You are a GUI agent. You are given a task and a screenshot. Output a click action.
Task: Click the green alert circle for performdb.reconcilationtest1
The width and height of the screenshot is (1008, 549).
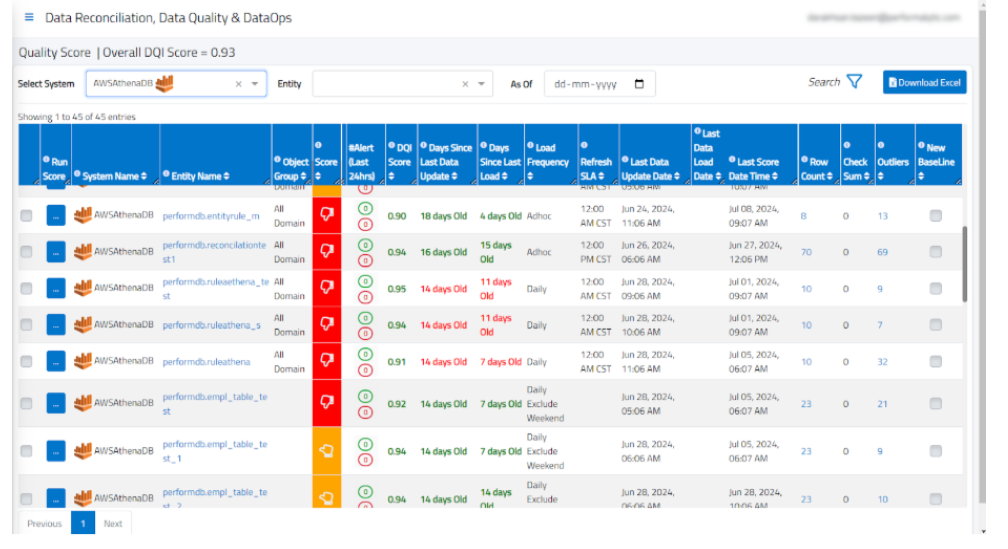[x=365, y=245]
